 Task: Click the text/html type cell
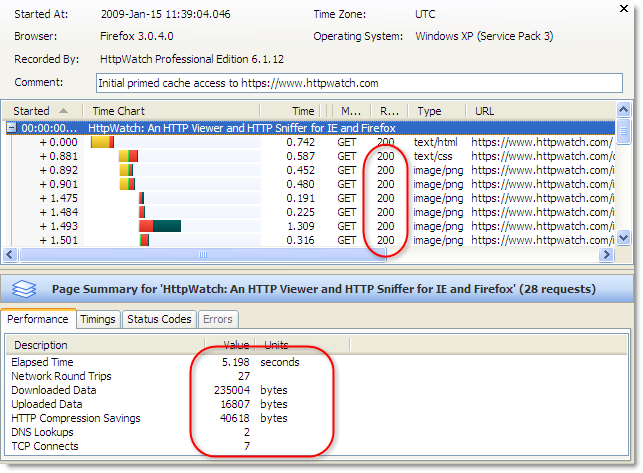click(436, 142)
